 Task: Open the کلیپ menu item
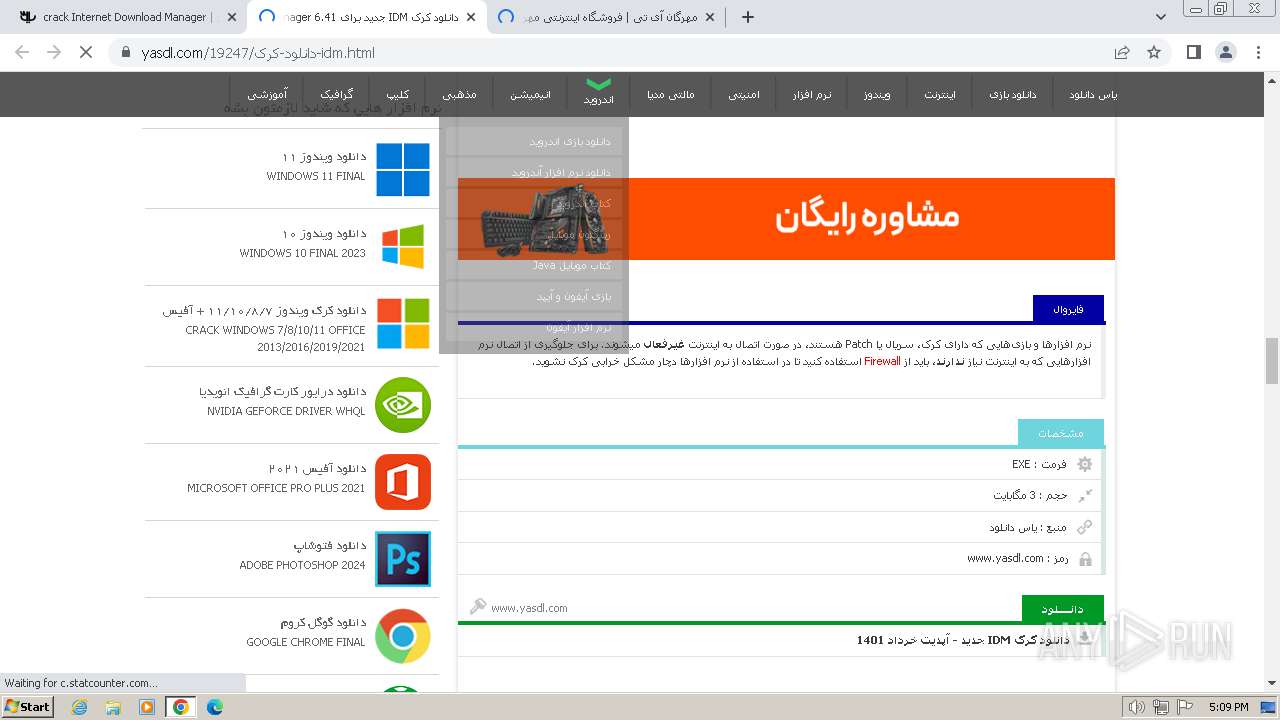coord(398,95)
